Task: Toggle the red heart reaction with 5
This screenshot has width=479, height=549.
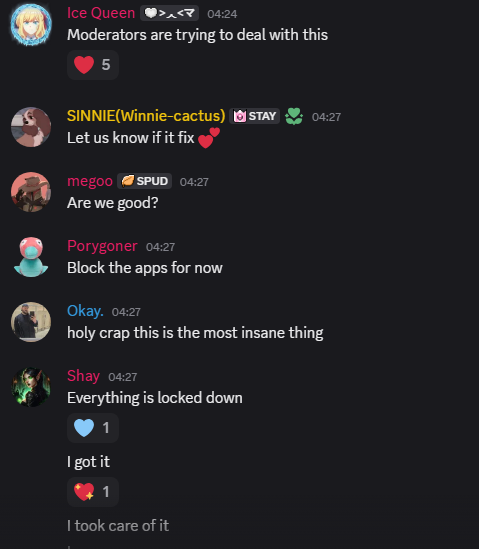Action: click(x=93, y=65)
